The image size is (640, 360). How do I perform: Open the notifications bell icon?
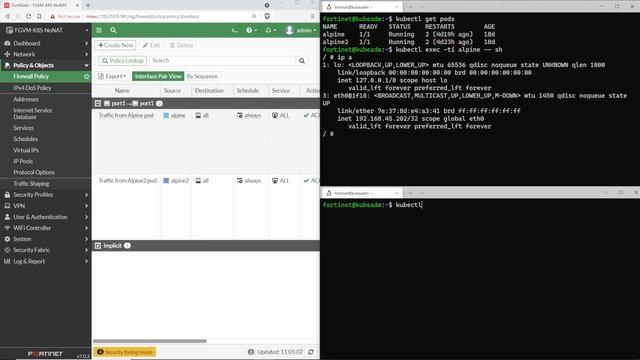click(x=271, y=30)
